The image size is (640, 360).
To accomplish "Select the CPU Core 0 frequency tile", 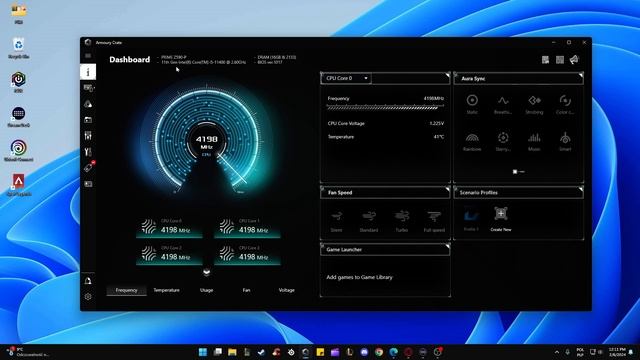I will (x=169, y=227).
